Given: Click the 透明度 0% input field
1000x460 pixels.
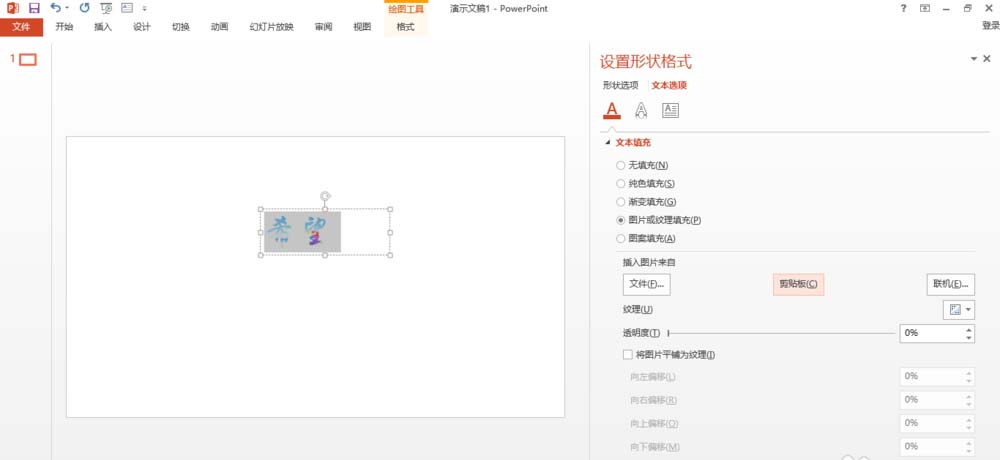Looking at the screenshot, I should [932, 333].
